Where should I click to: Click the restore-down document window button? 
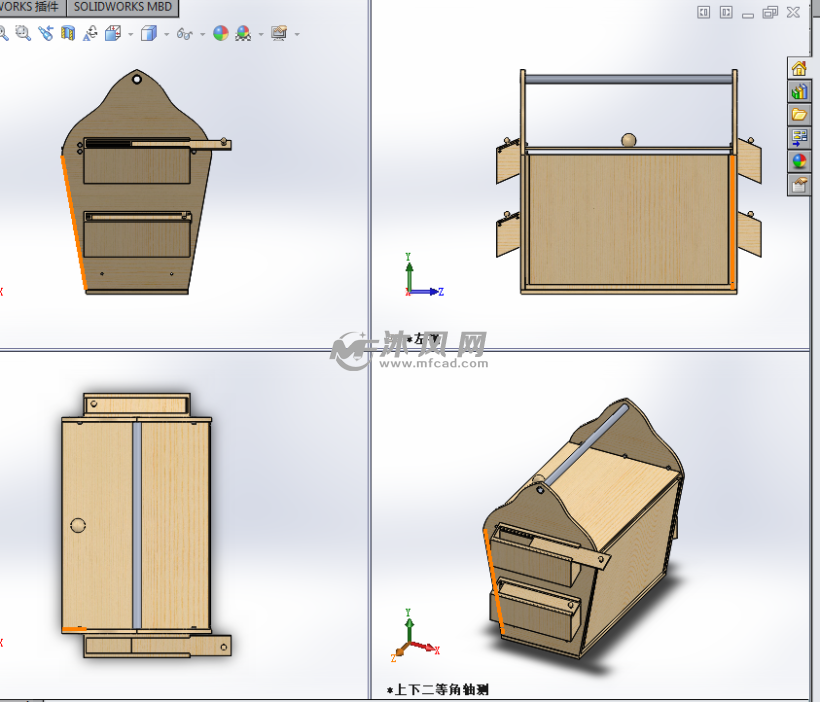pyautogui.click(x=769, y=12)
